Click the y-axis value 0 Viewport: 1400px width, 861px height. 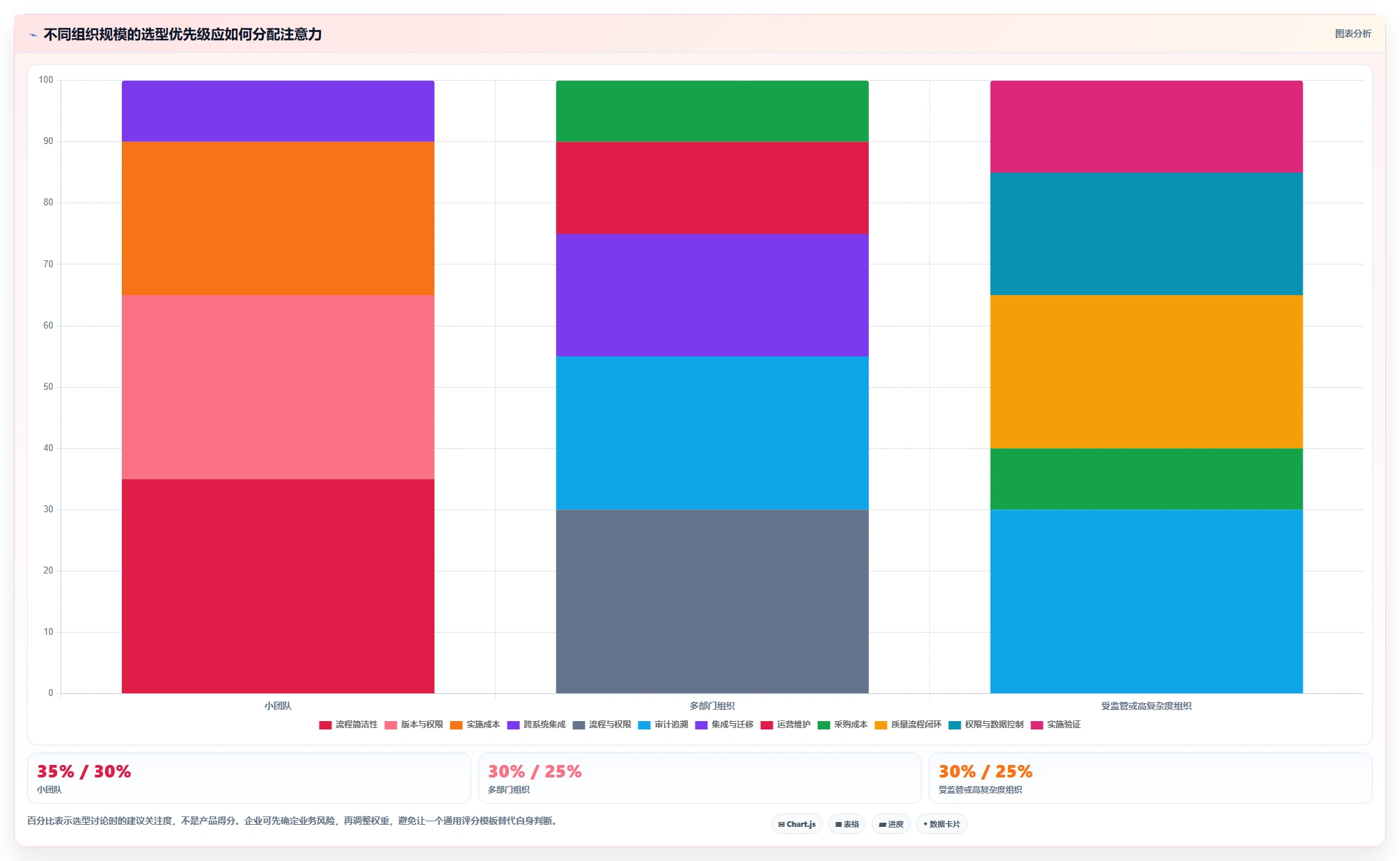(51, 693)
